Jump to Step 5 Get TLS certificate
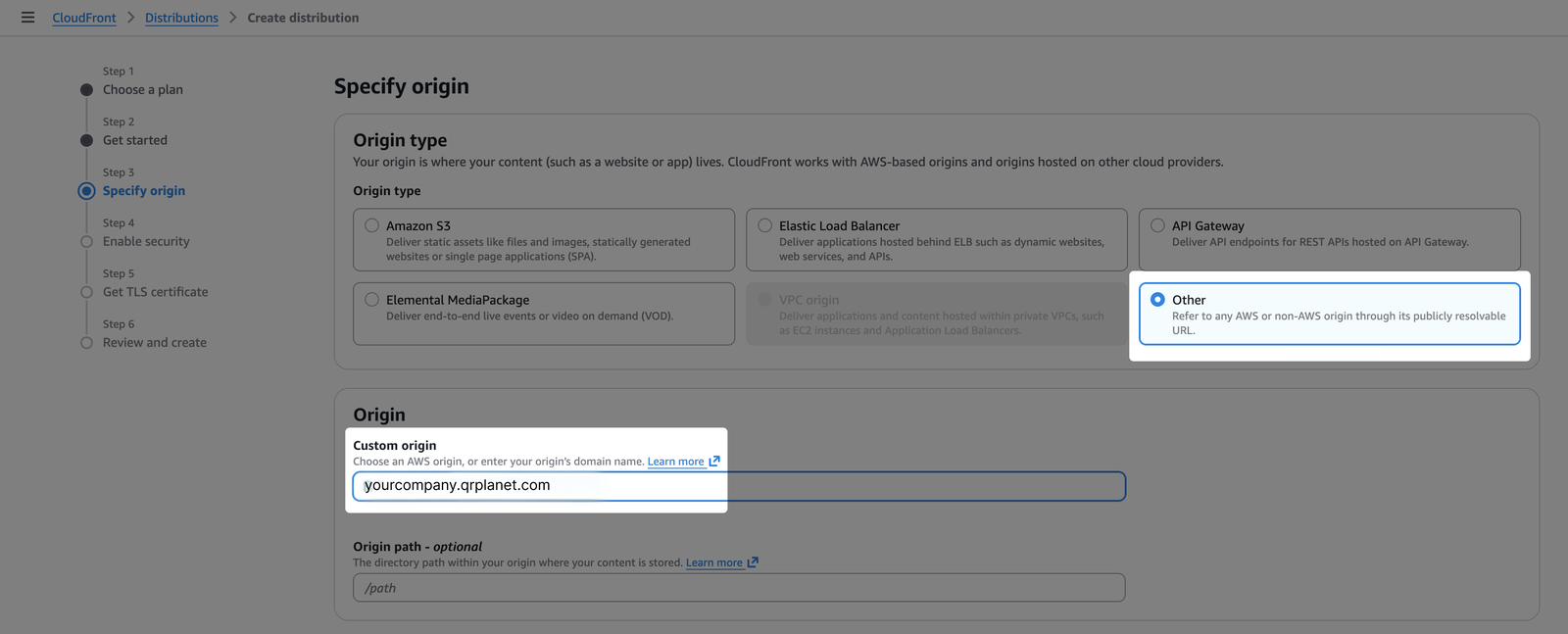 tap(155, 292)
